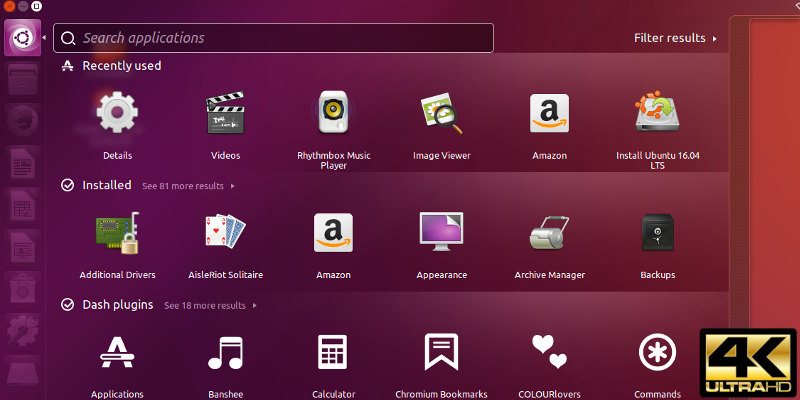Open the Appearance settings app

pos(442,232)
